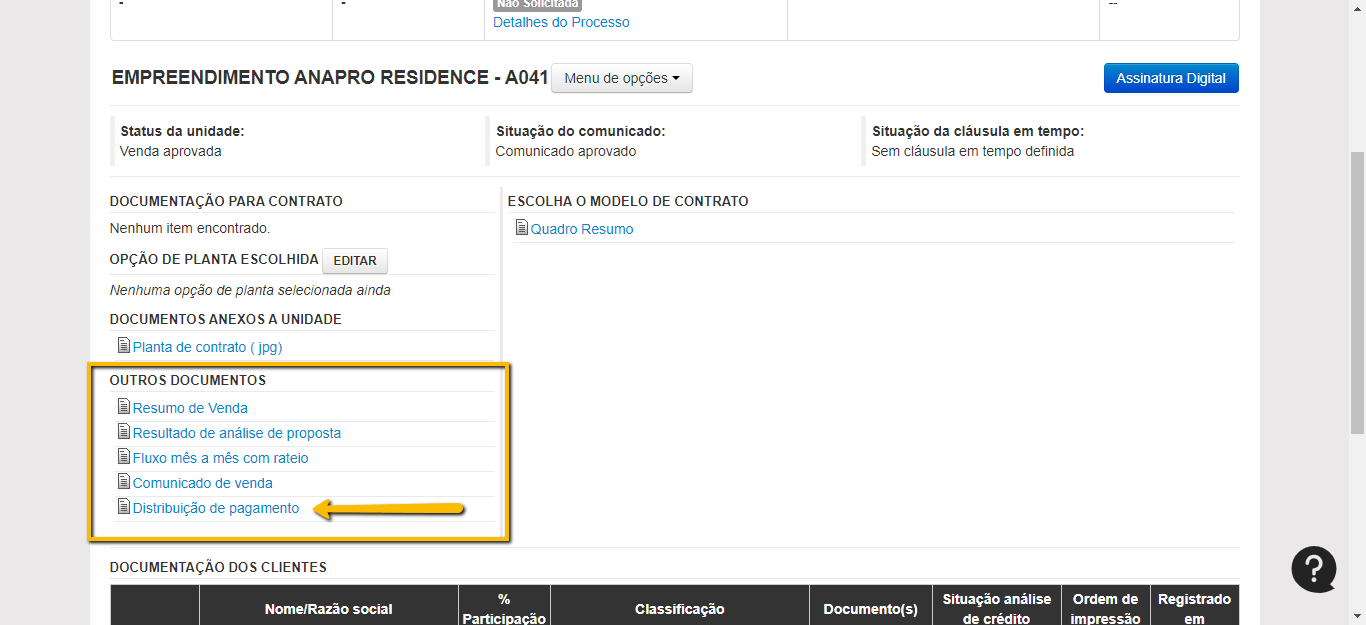Viewport: 1366px width, 625px height.
Task: Click the file icon next to Planta de contrato
Action: pos(124,346)
